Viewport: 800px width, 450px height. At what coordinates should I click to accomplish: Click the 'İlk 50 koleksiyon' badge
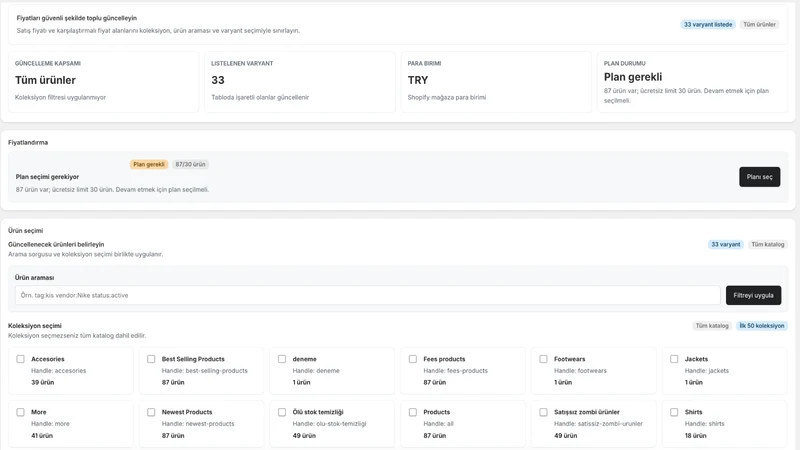coord(762,326)
